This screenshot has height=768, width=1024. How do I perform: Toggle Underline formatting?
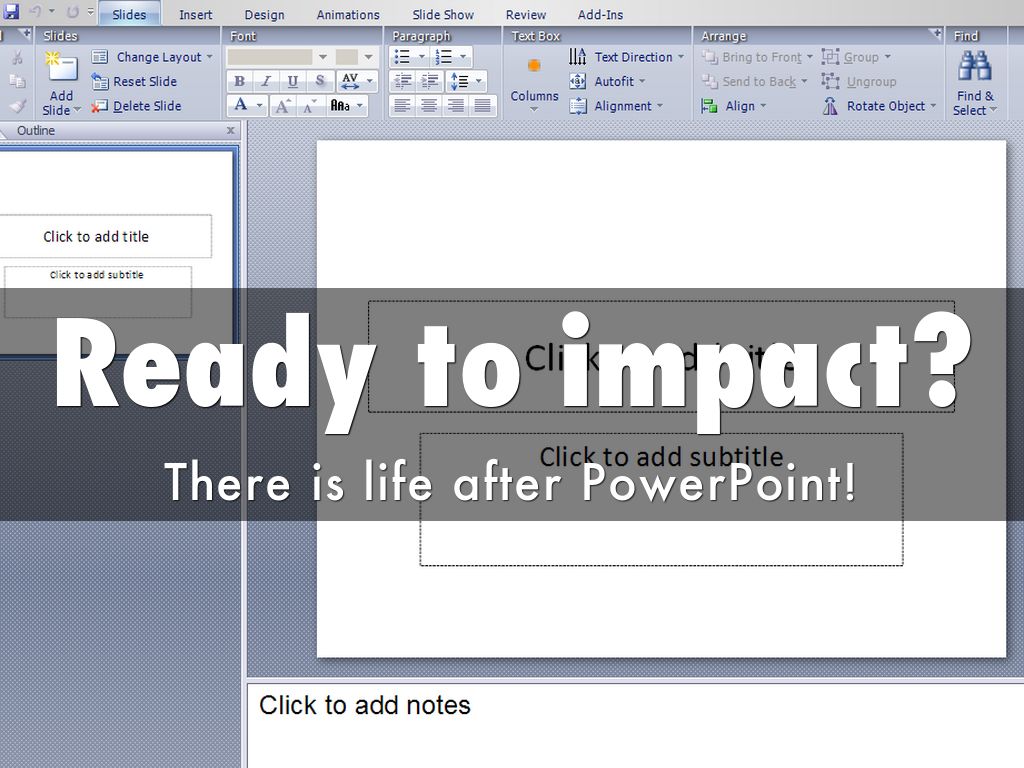tap(293, 82)
